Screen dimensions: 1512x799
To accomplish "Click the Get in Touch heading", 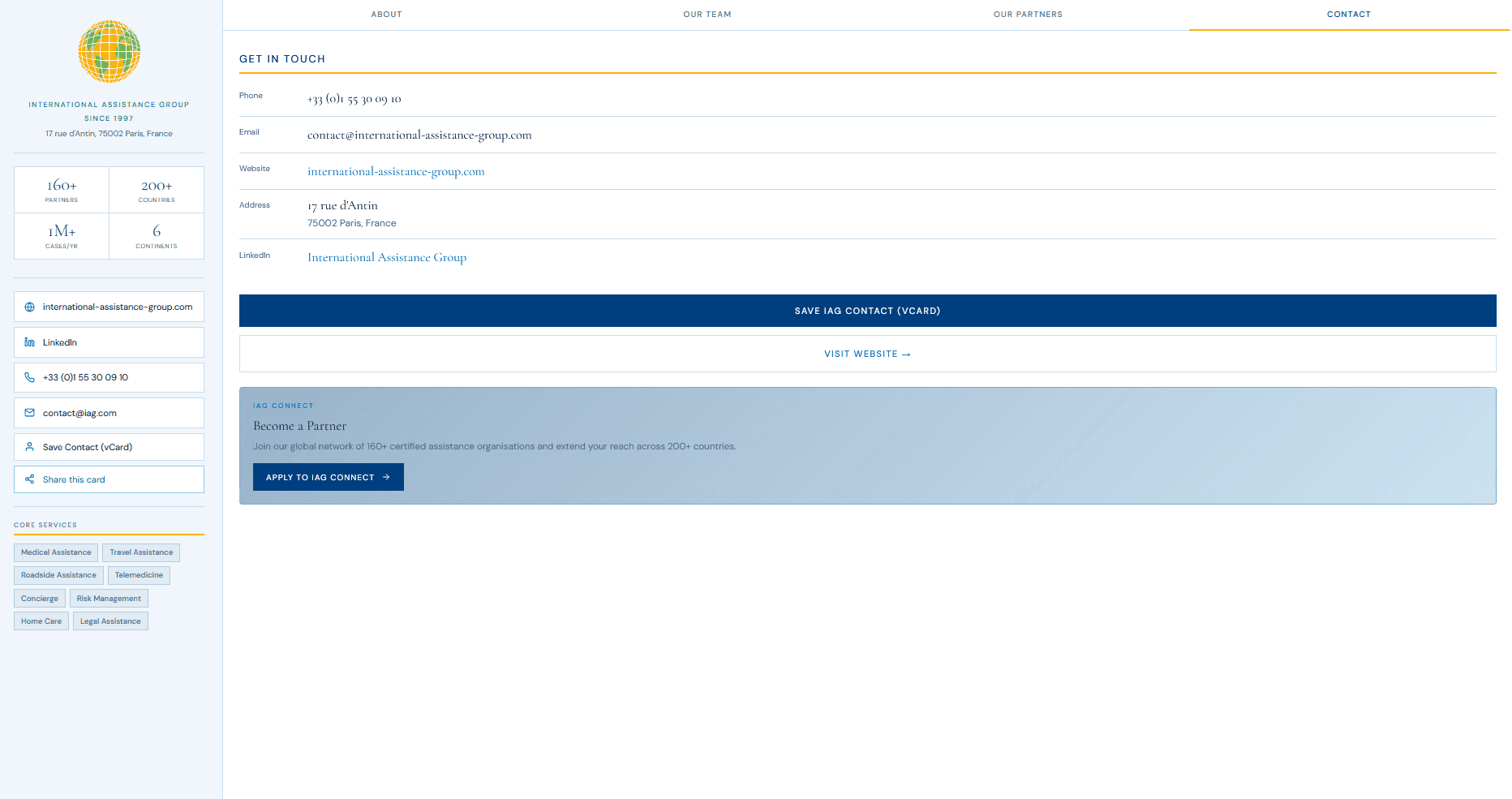I will [x=282, y=59].
